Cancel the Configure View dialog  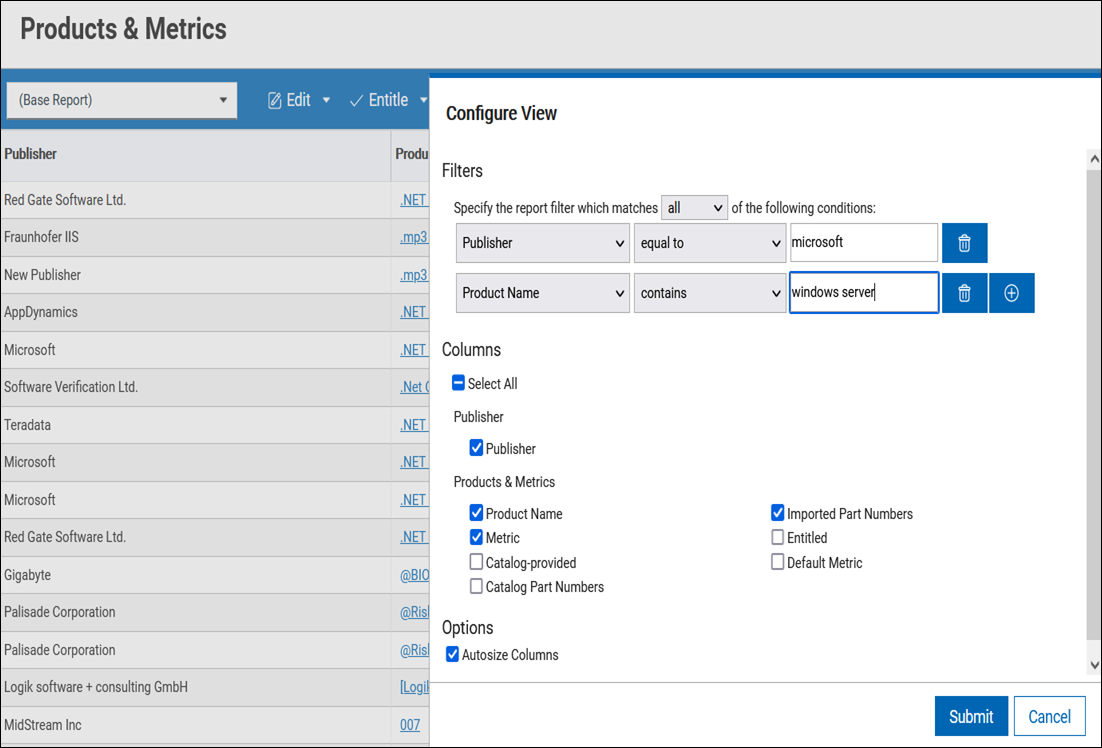coord(1049,716)
